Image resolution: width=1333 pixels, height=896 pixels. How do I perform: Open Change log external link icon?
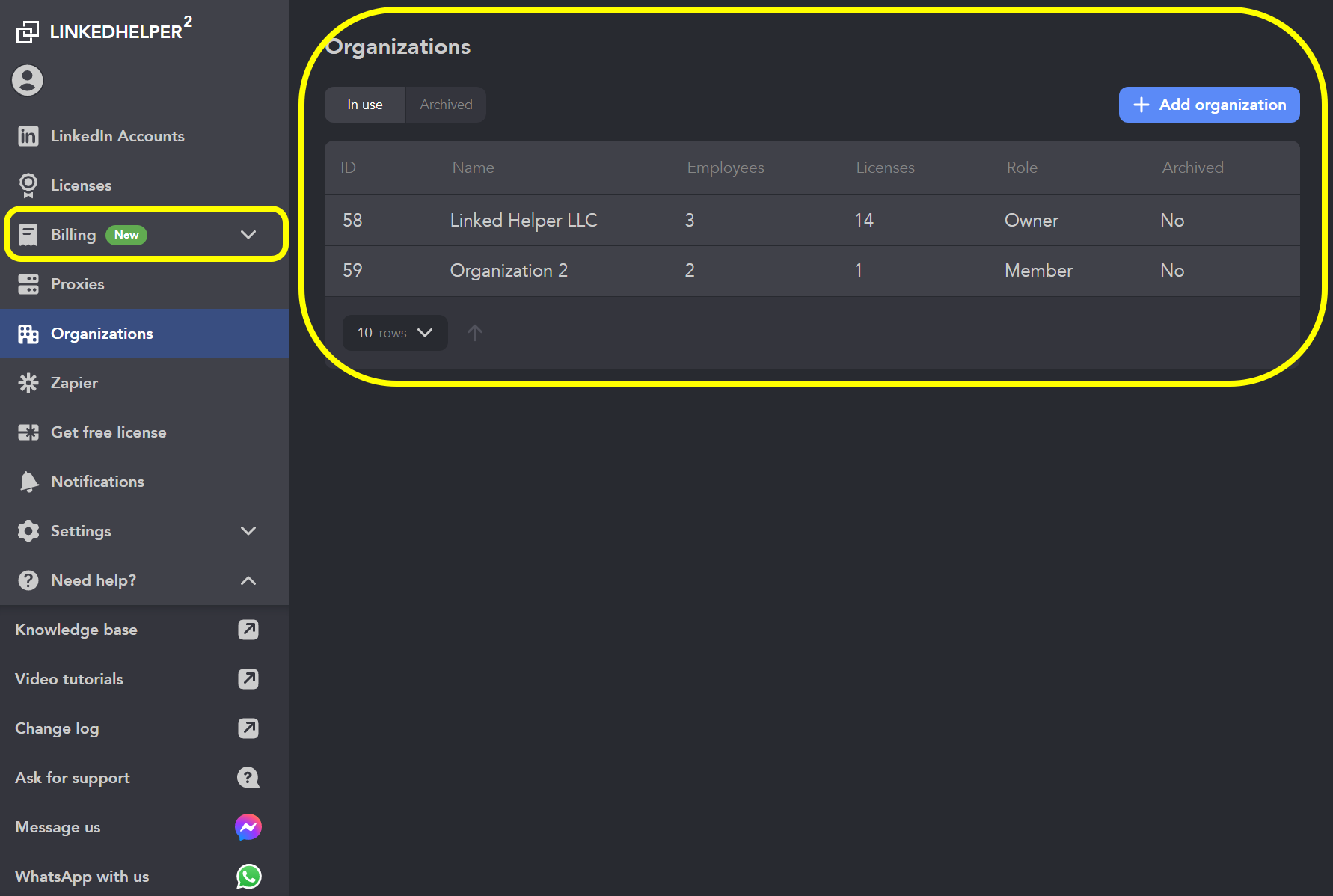pyautogui.click(x=248, y=728)
